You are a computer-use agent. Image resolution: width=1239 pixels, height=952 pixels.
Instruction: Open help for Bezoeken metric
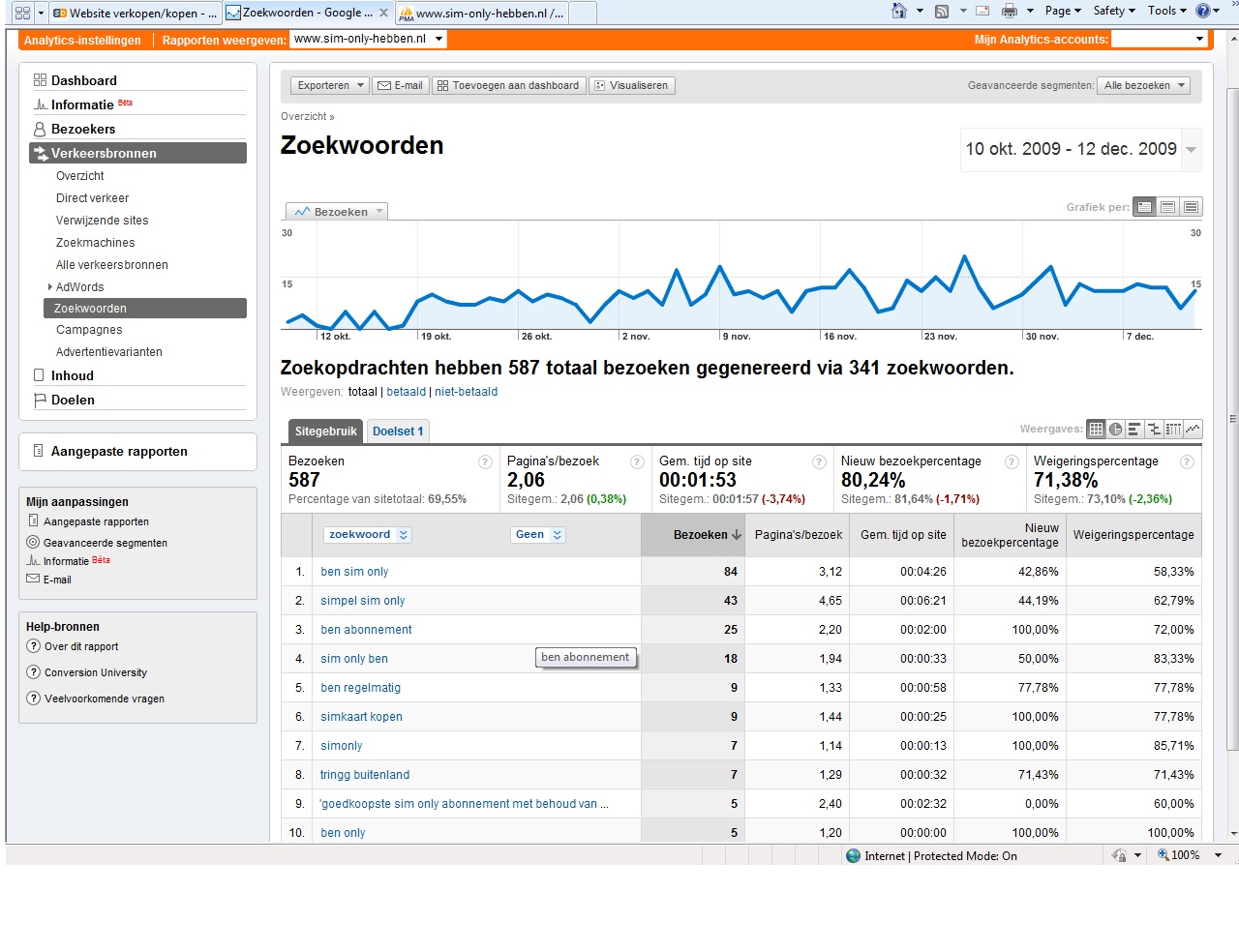486,462
